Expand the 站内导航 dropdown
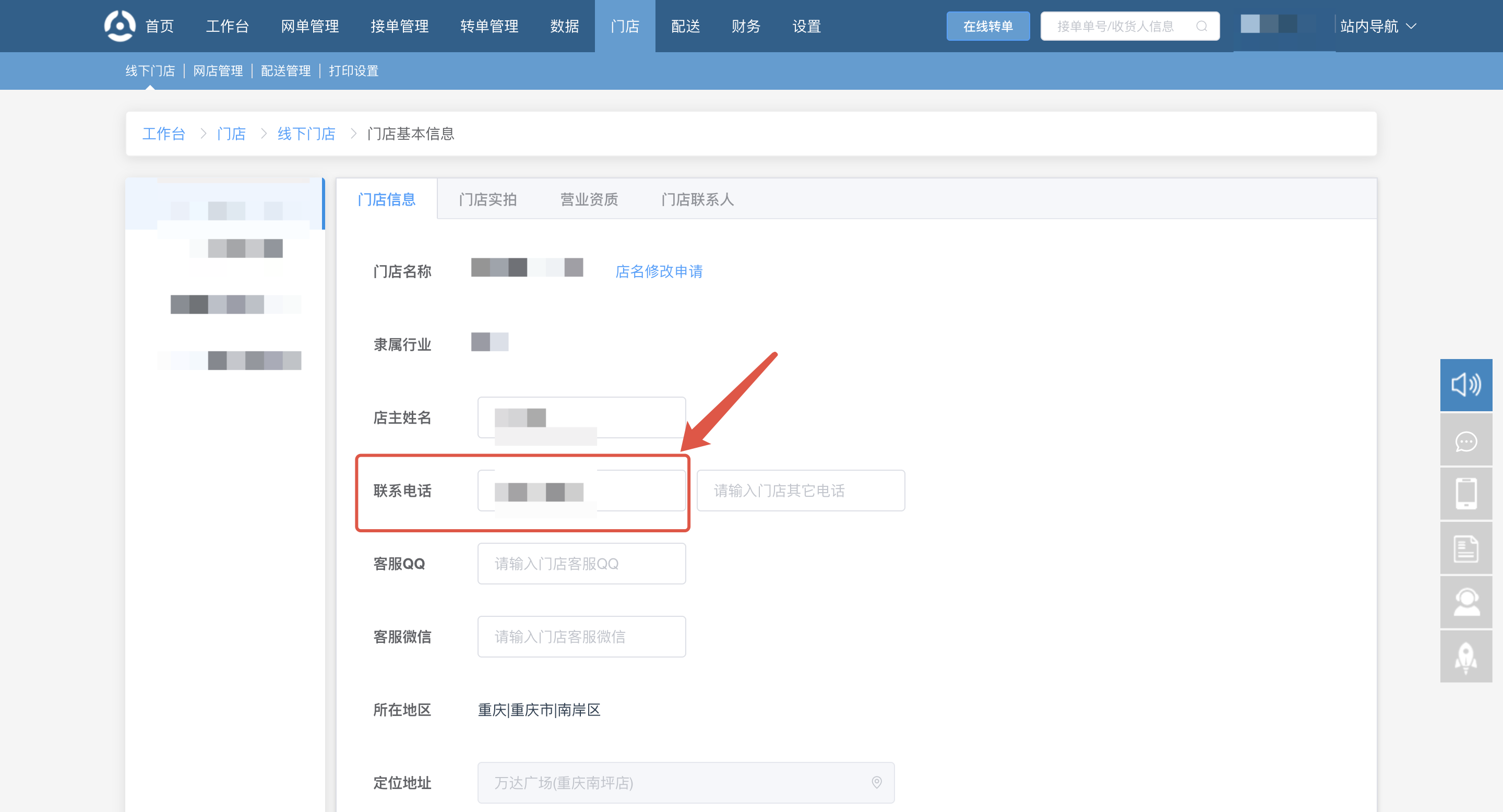 [1378, 26]
